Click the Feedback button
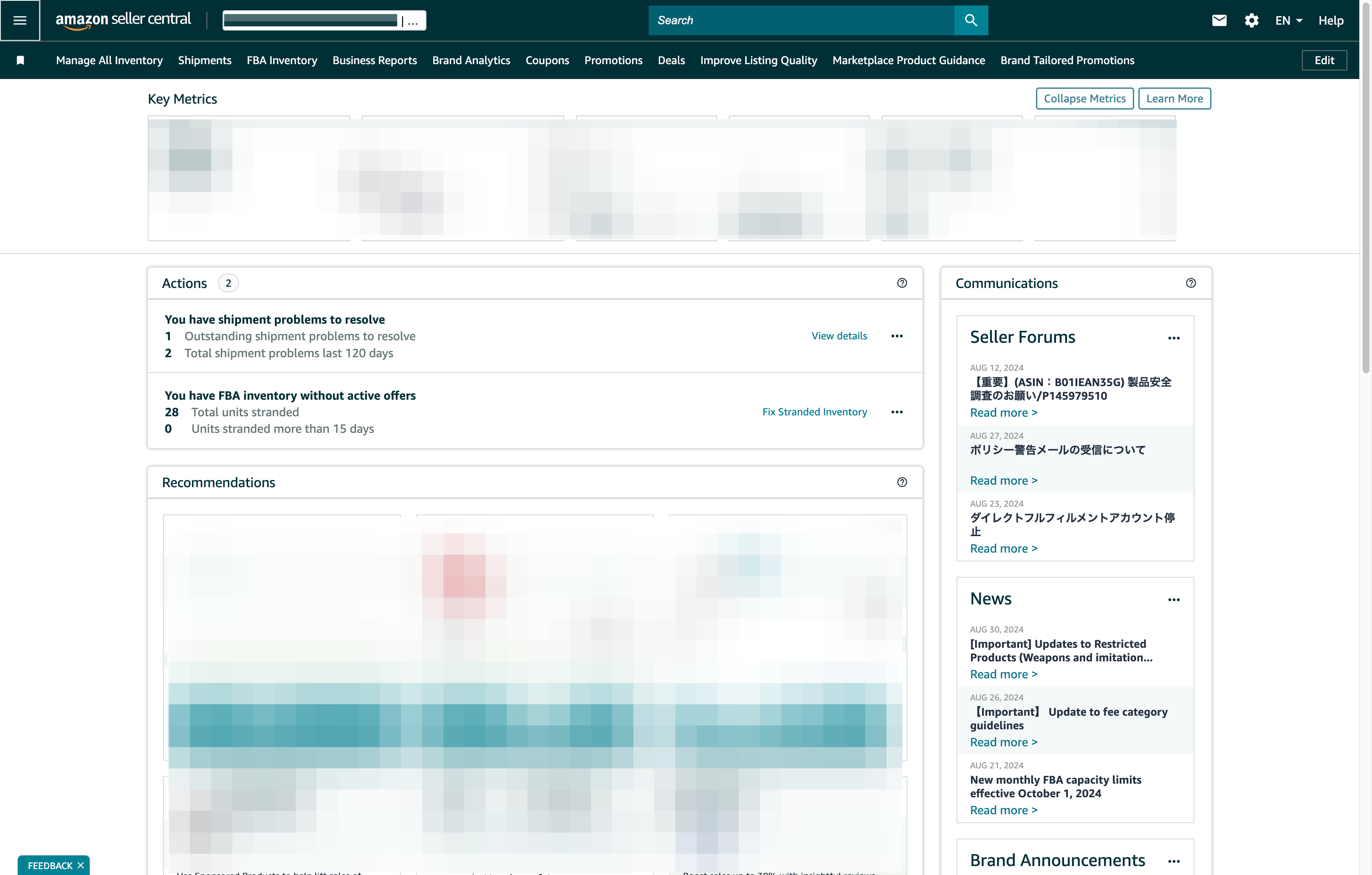Viewport: 1372px width, 875px height. pos(50,865)
